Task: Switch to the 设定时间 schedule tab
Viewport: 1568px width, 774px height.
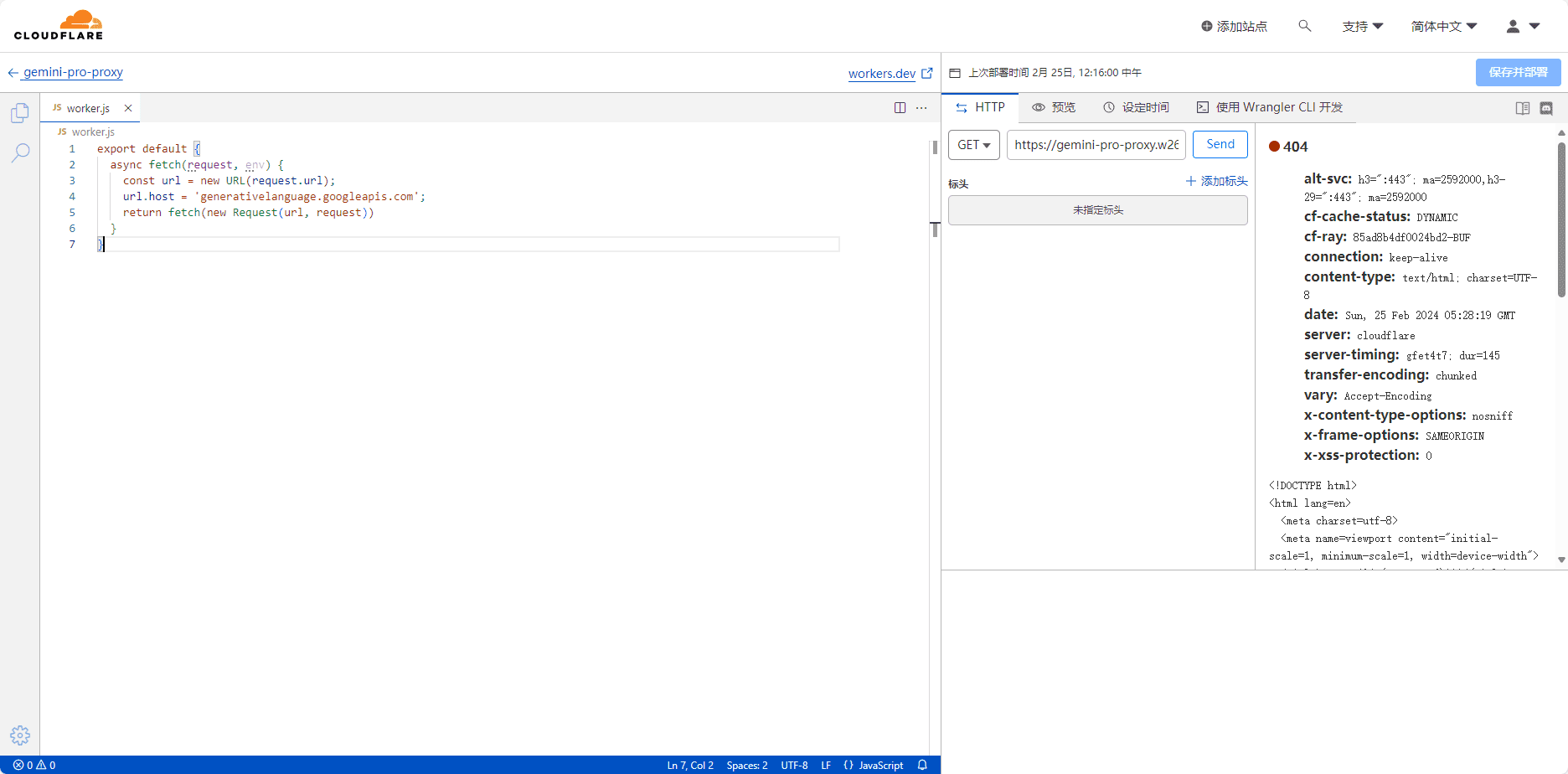Action: click(1136, 107)
